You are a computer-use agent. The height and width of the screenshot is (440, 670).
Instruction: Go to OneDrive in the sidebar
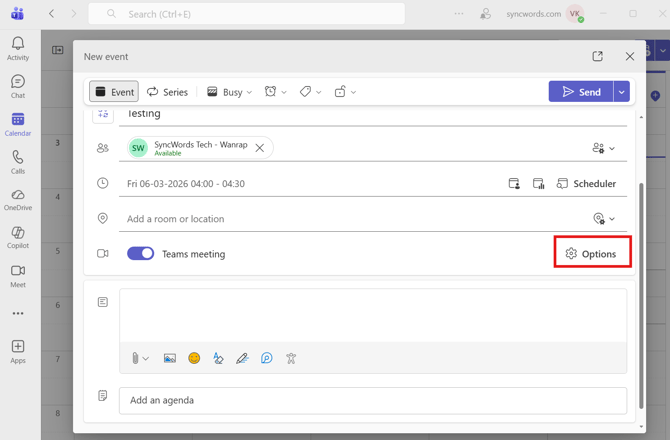point(18,200)
